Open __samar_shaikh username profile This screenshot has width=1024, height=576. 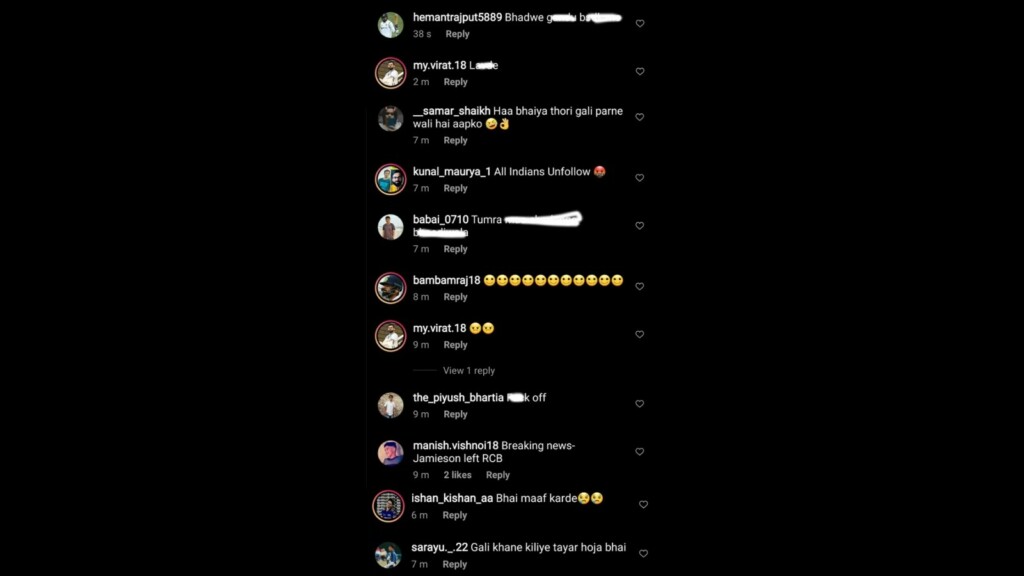click(x=451, y=111)
